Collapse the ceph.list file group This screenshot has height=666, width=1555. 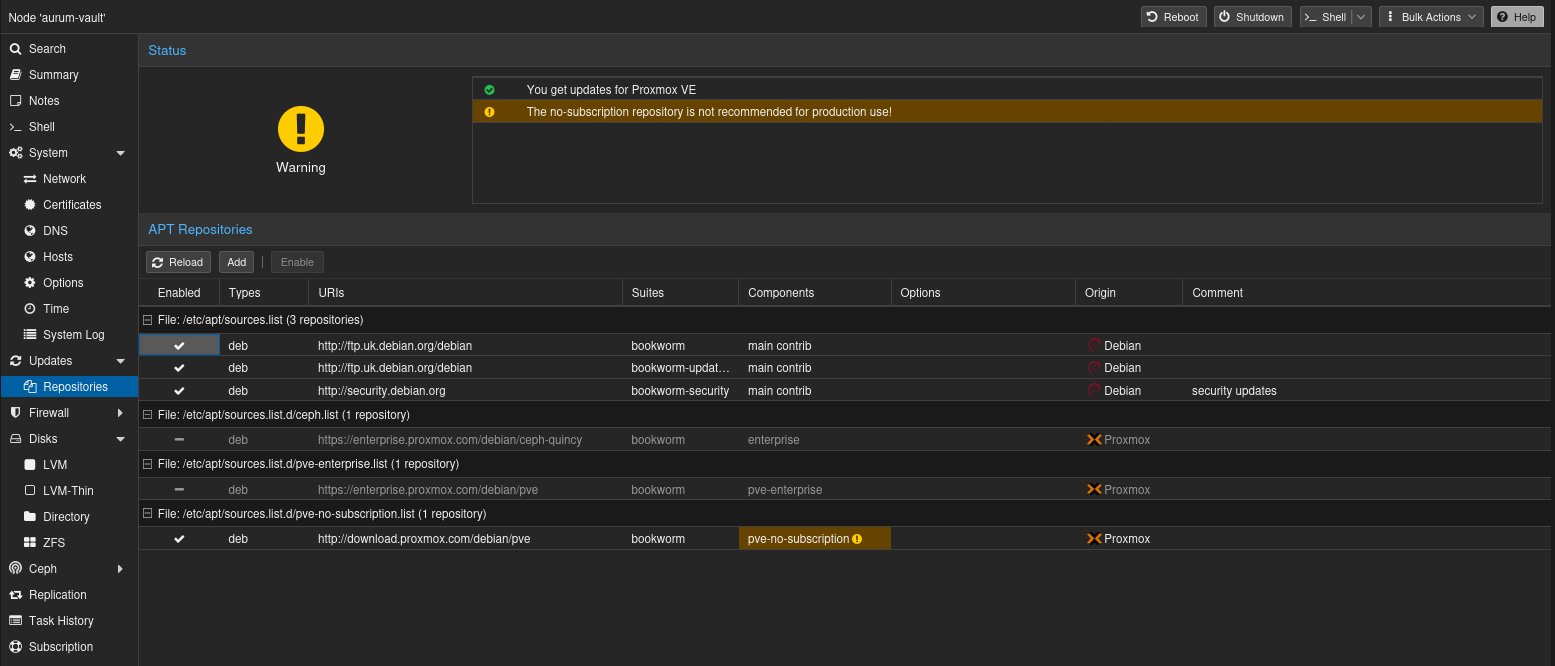[x=148, y=414]
